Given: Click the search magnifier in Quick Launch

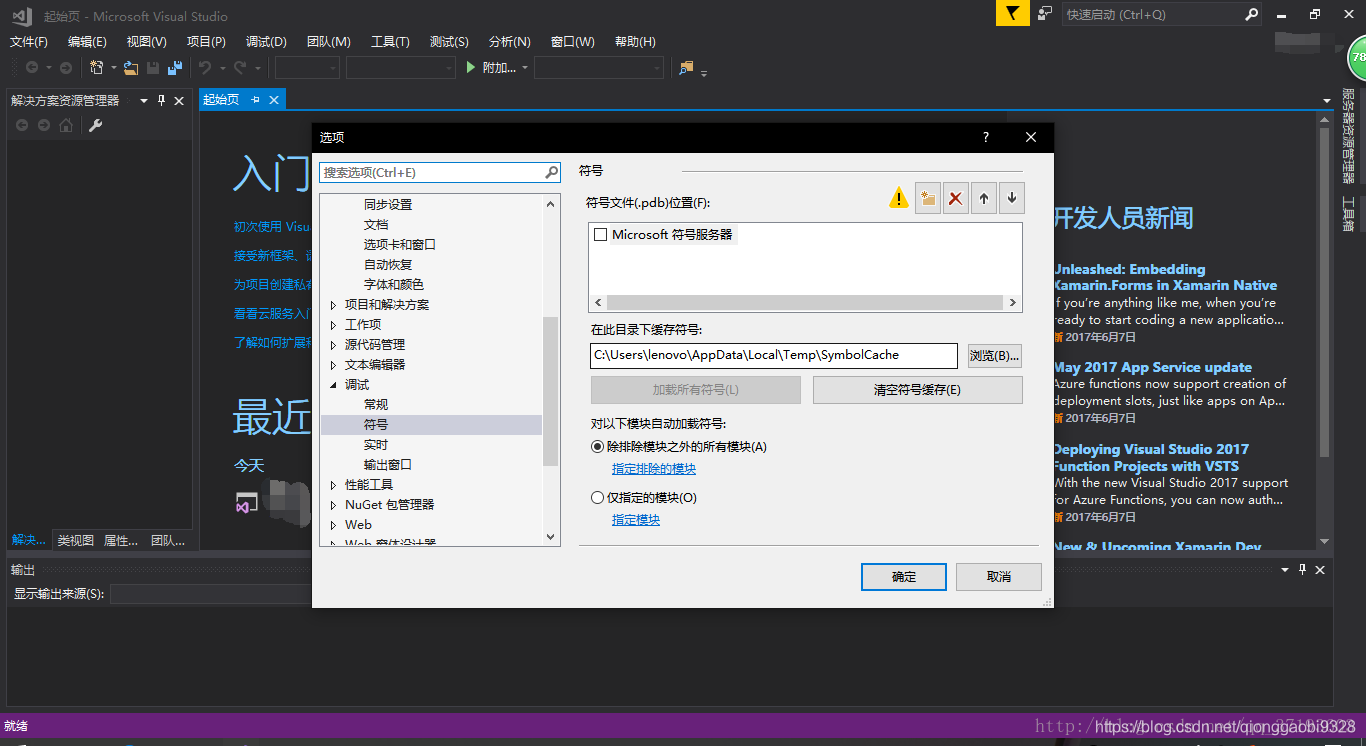Looking at the screenshot, I should click(x=1251, y=14).
